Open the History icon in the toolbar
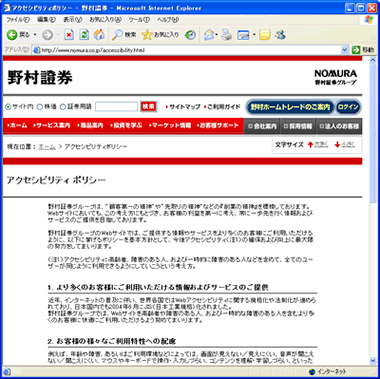The image size is (380, 379). tap(190, 35)
